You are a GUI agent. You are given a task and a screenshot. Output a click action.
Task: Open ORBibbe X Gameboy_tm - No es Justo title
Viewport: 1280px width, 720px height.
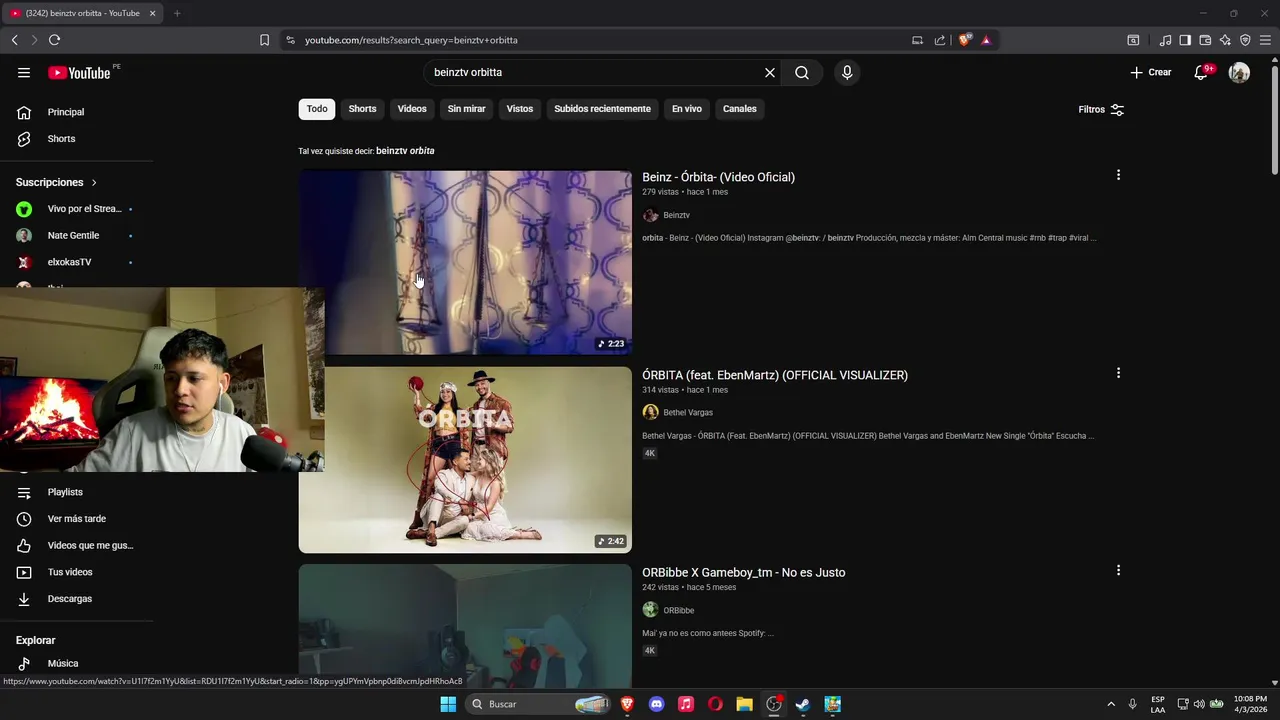click(743, 572)
